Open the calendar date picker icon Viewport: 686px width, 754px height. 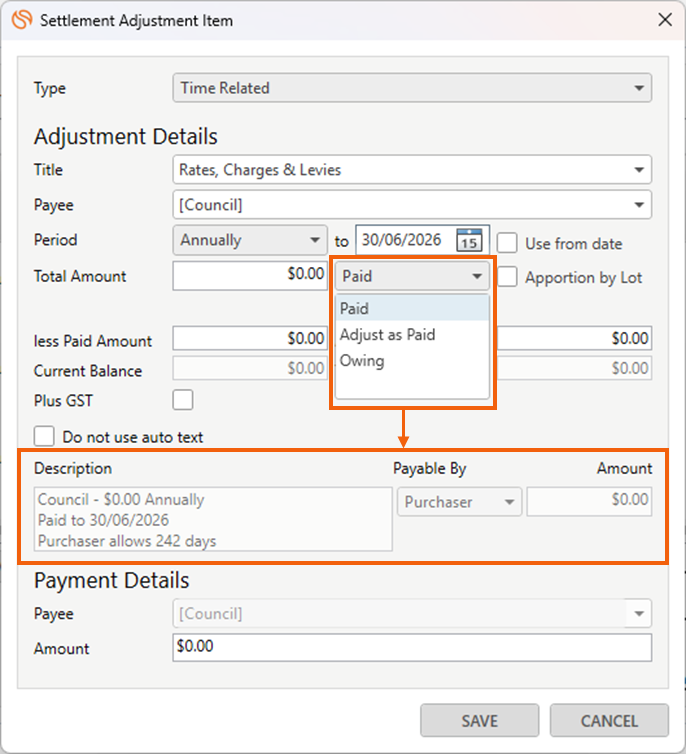point(468,241)
